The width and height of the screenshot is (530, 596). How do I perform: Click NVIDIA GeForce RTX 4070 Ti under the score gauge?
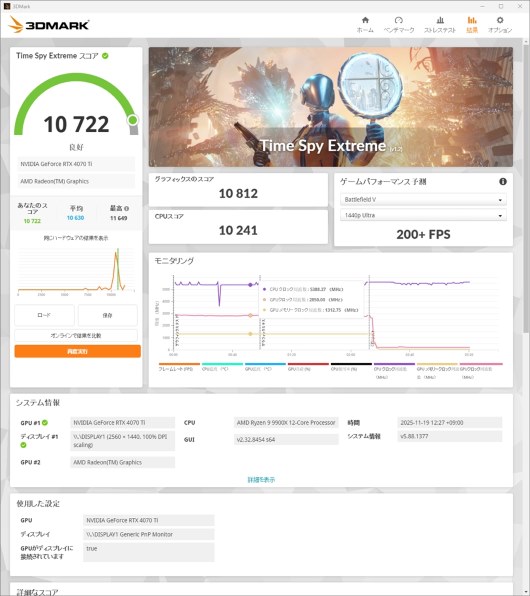(76, 164)
